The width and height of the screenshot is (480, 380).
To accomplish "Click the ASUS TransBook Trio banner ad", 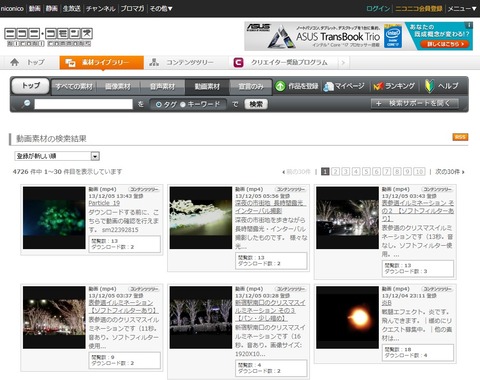I will pos(358,36).
